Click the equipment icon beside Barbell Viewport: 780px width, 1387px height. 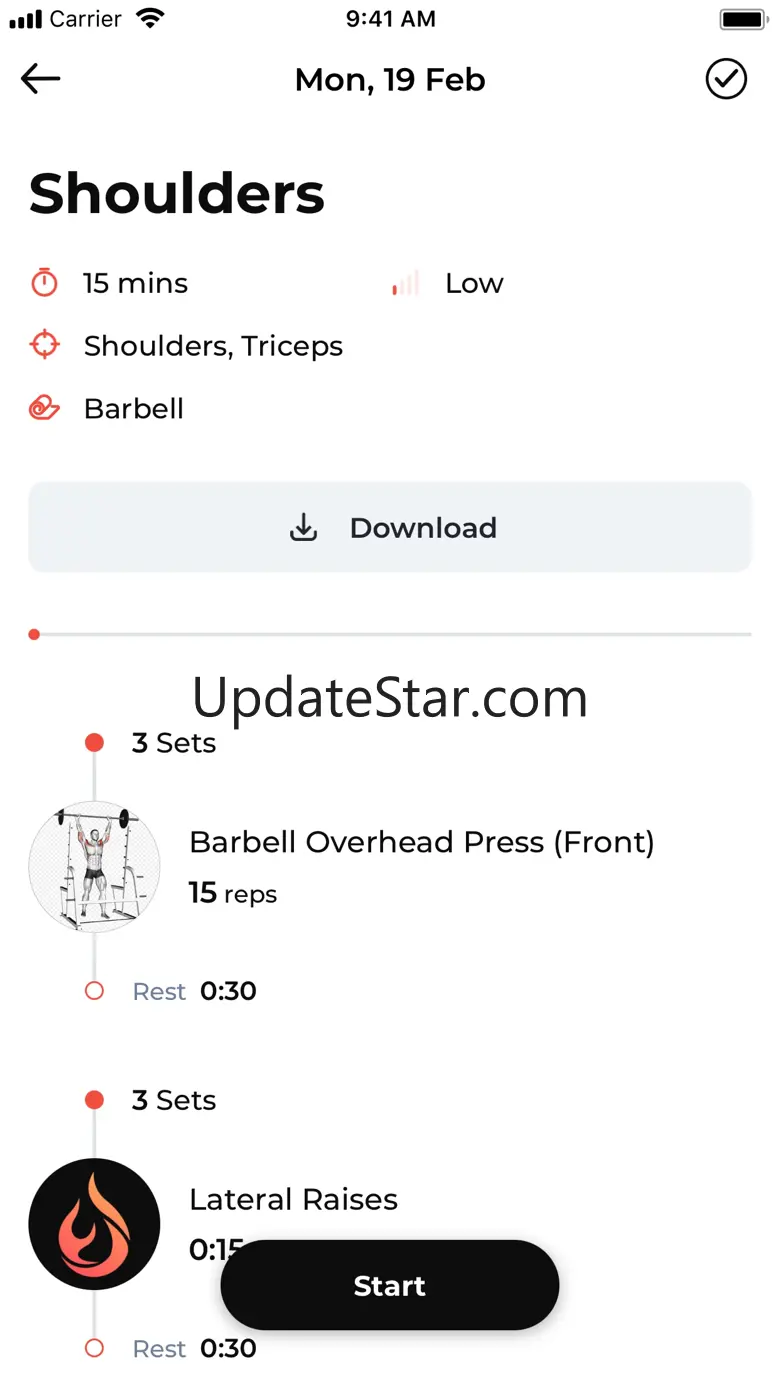[x=44, y=408]
